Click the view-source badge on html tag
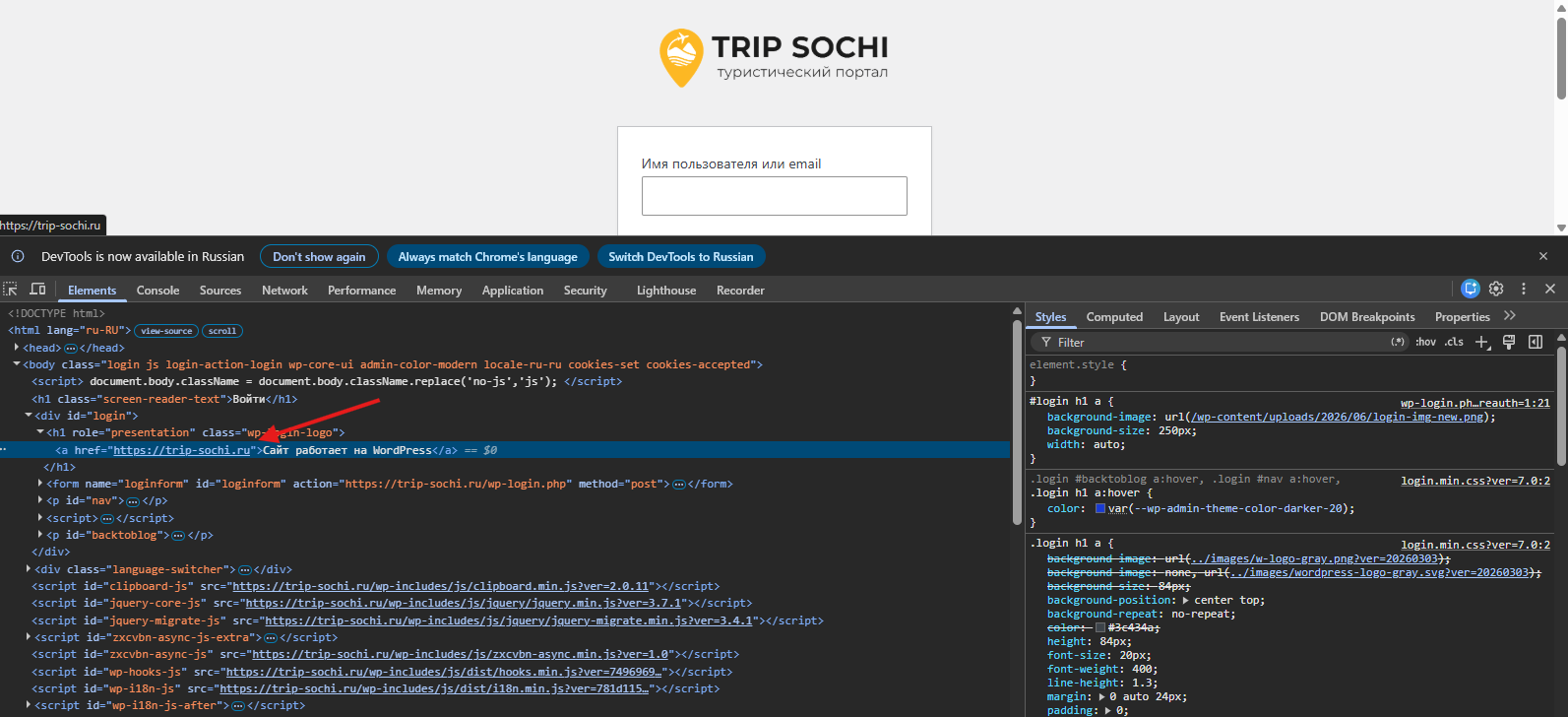Image resolution: width=1568 pixels, height=717 pixels. (x=165, y=331)
